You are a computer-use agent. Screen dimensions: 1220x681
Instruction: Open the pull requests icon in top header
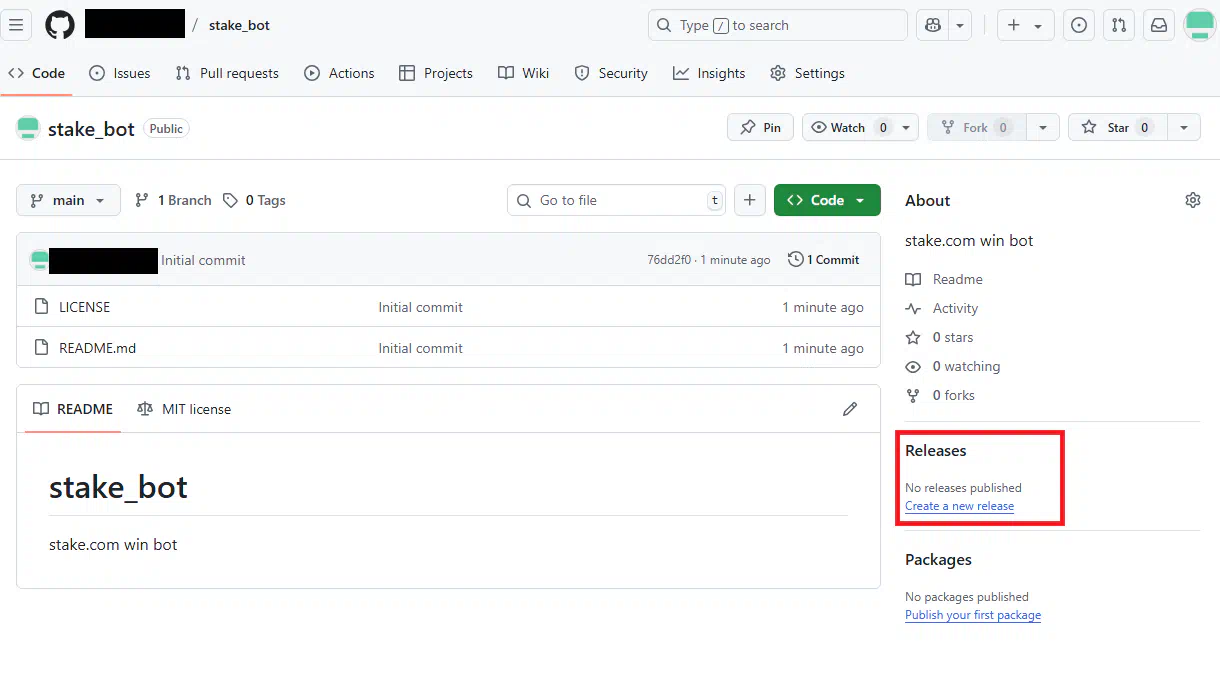1119,25
